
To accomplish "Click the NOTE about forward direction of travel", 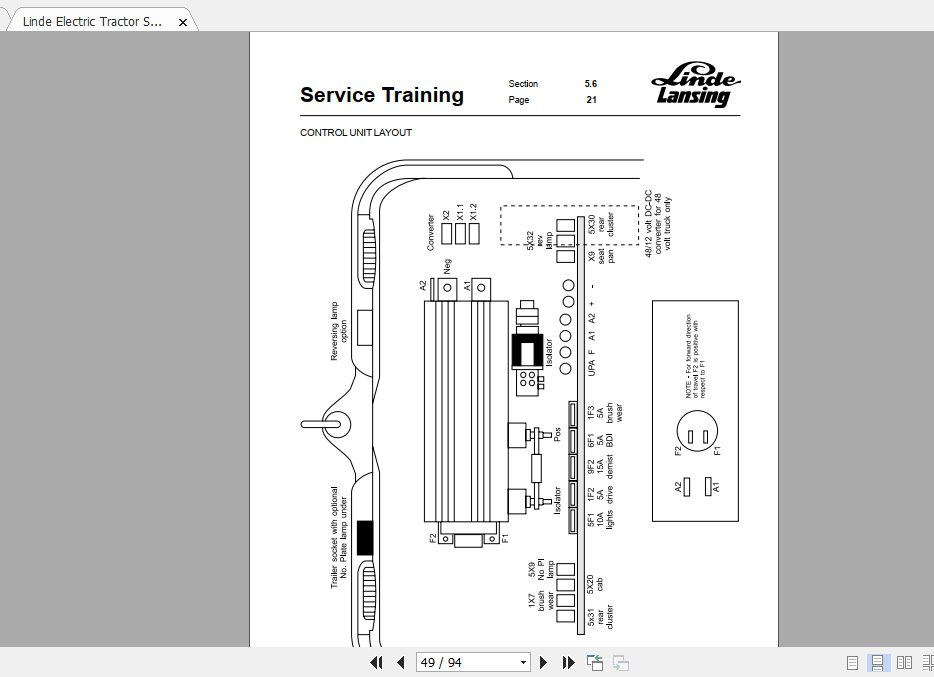I will click(x=695, y=356).
